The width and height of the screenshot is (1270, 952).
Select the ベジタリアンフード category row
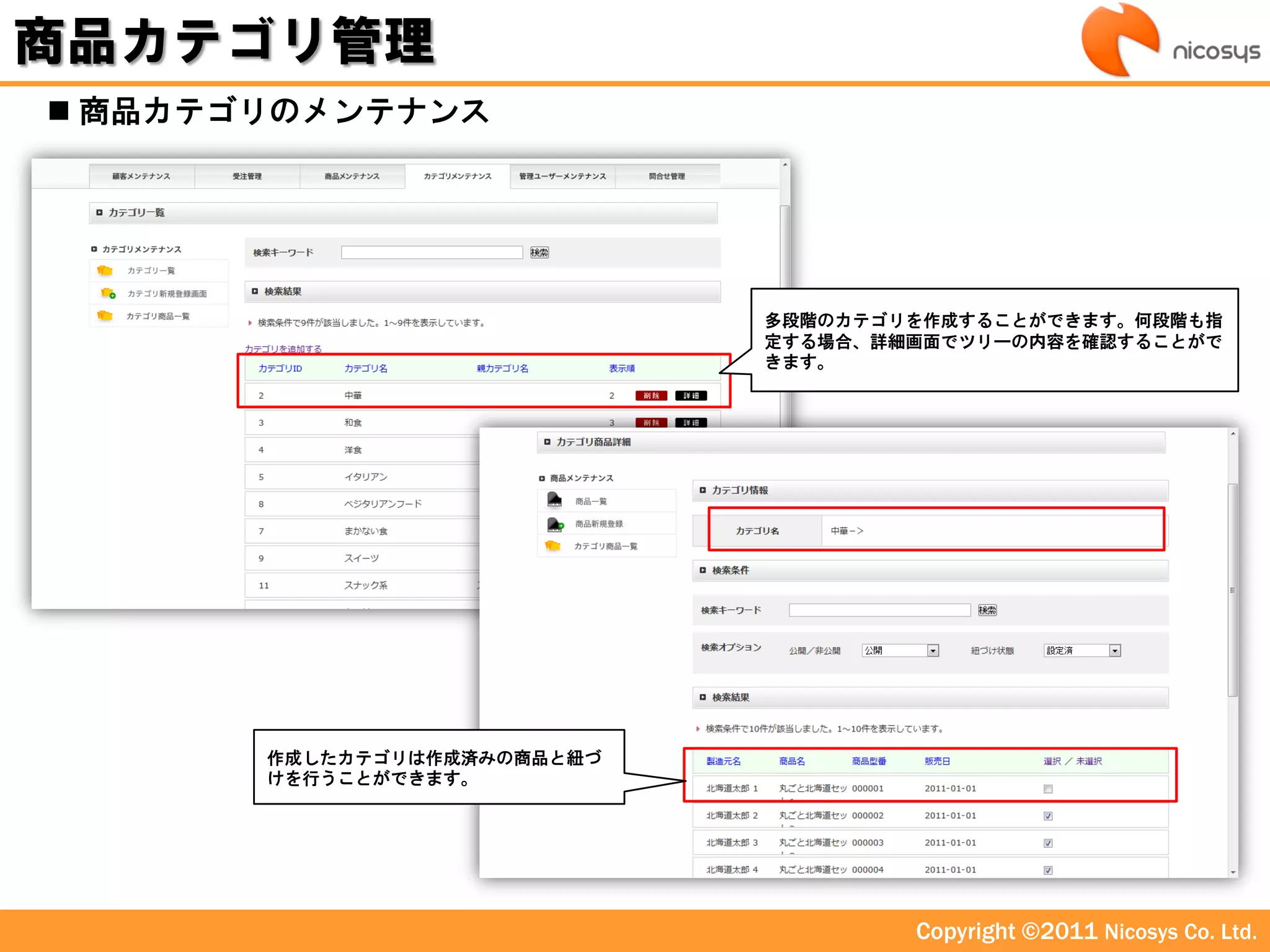362,504
